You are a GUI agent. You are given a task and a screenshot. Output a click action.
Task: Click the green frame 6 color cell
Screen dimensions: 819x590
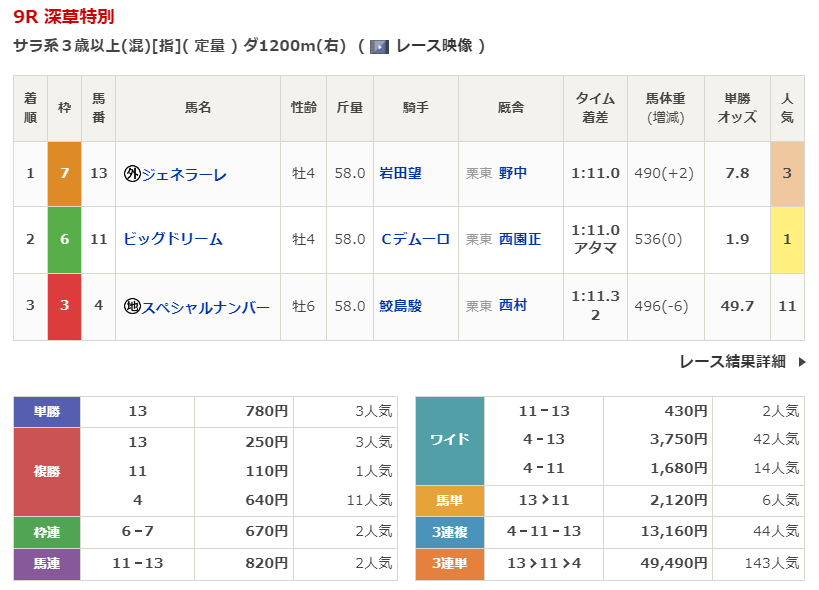coord(64,239)
